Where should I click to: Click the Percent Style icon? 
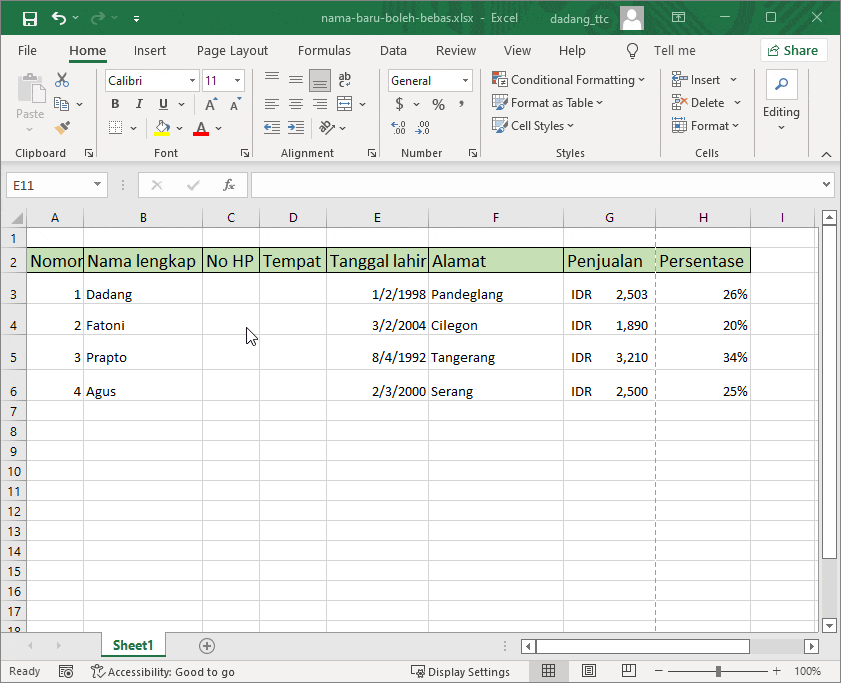pos(437,103)
